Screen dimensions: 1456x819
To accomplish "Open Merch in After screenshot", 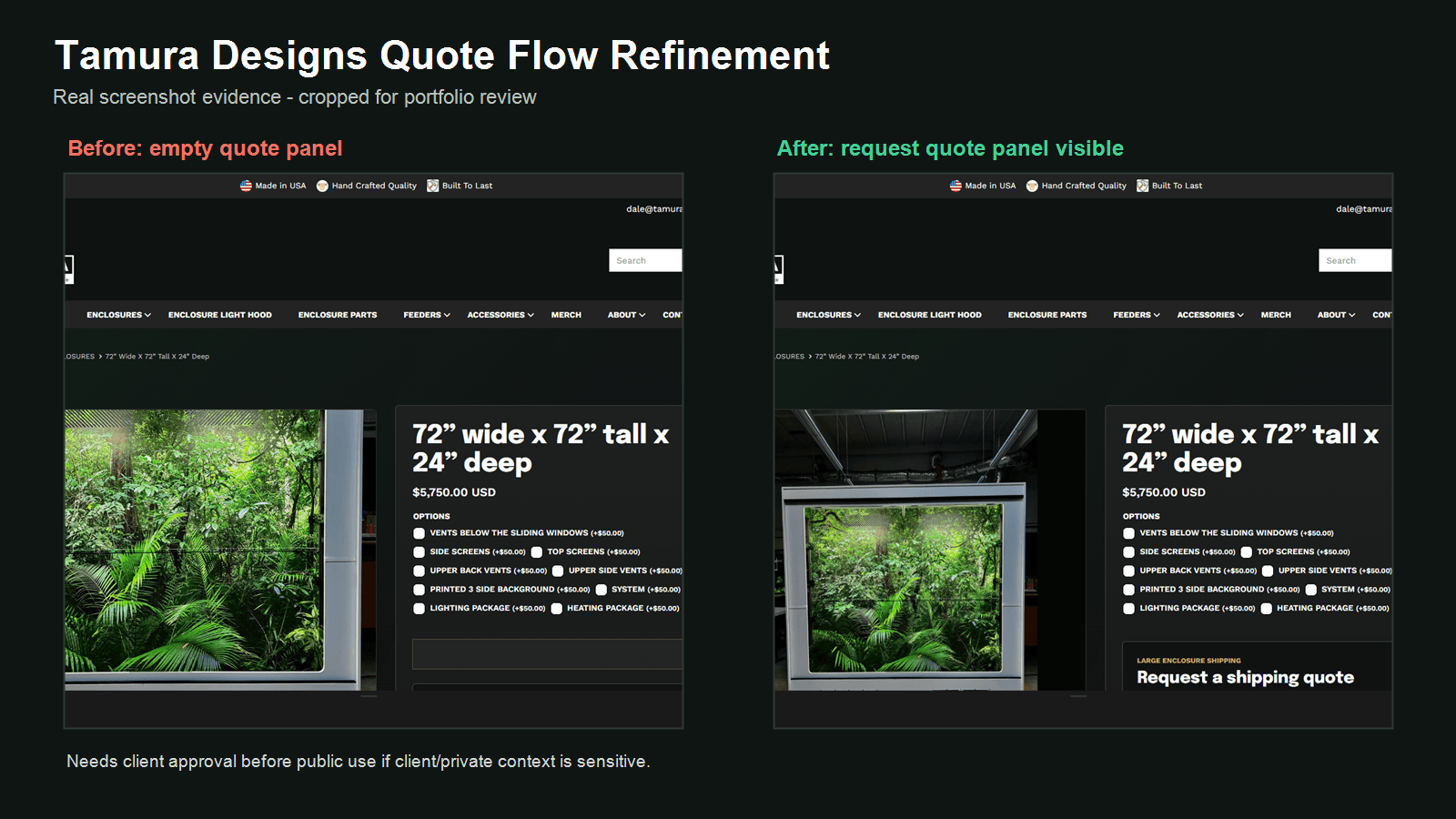I will [1276, 315].
